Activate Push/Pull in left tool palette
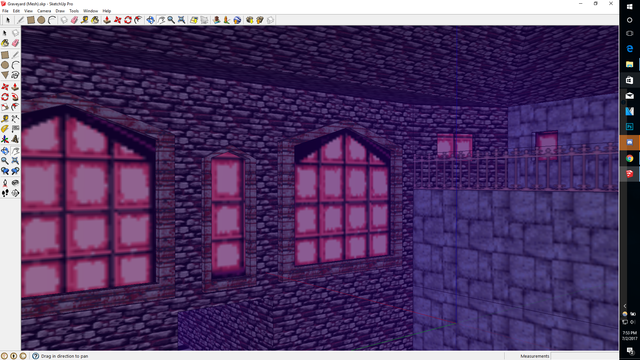The height and width of the screenshot is (360, 640). point(15,87)
